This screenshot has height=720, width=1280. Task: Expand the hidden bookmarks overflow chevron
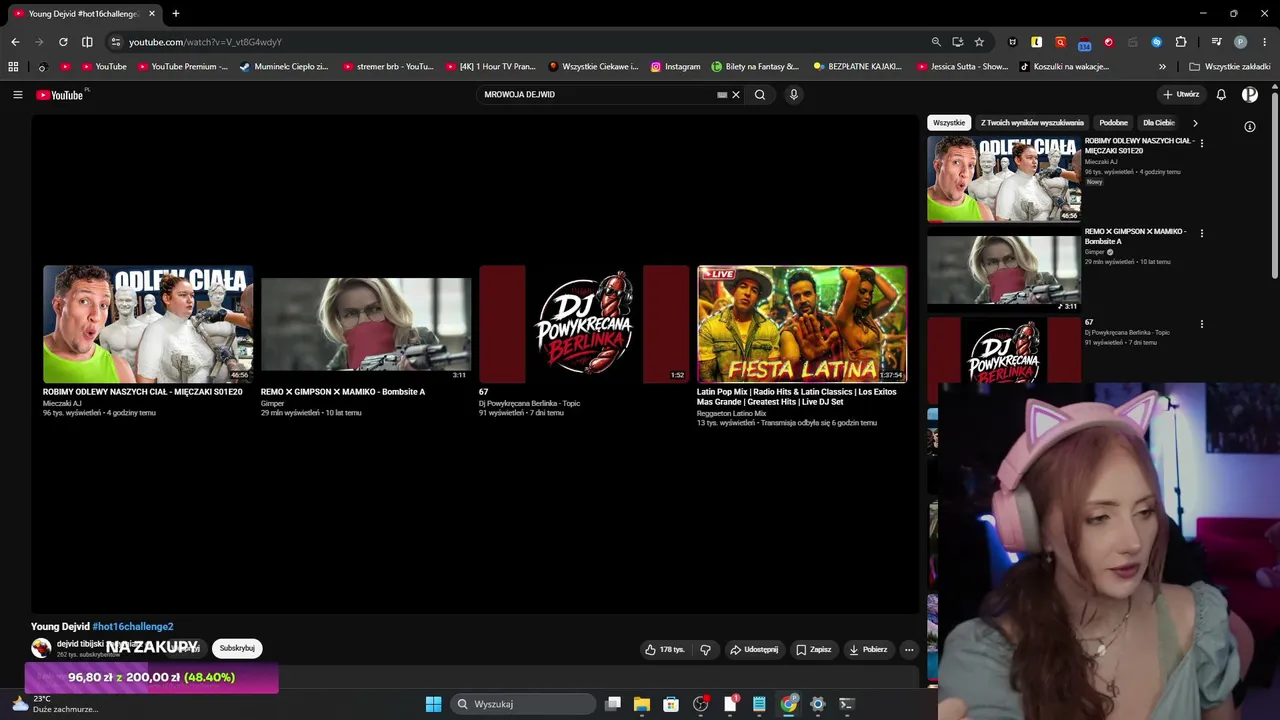(x=1162, y=67)
